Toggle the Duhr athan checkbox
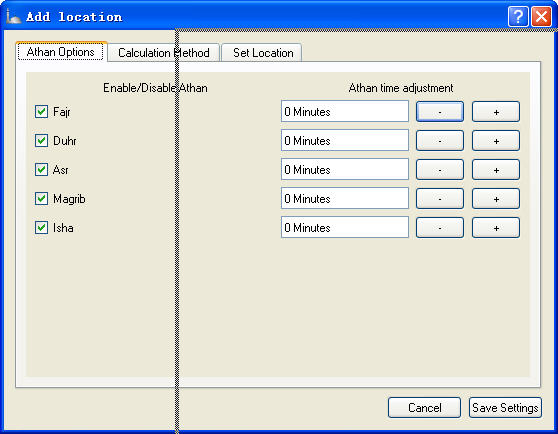 point(41,141)
